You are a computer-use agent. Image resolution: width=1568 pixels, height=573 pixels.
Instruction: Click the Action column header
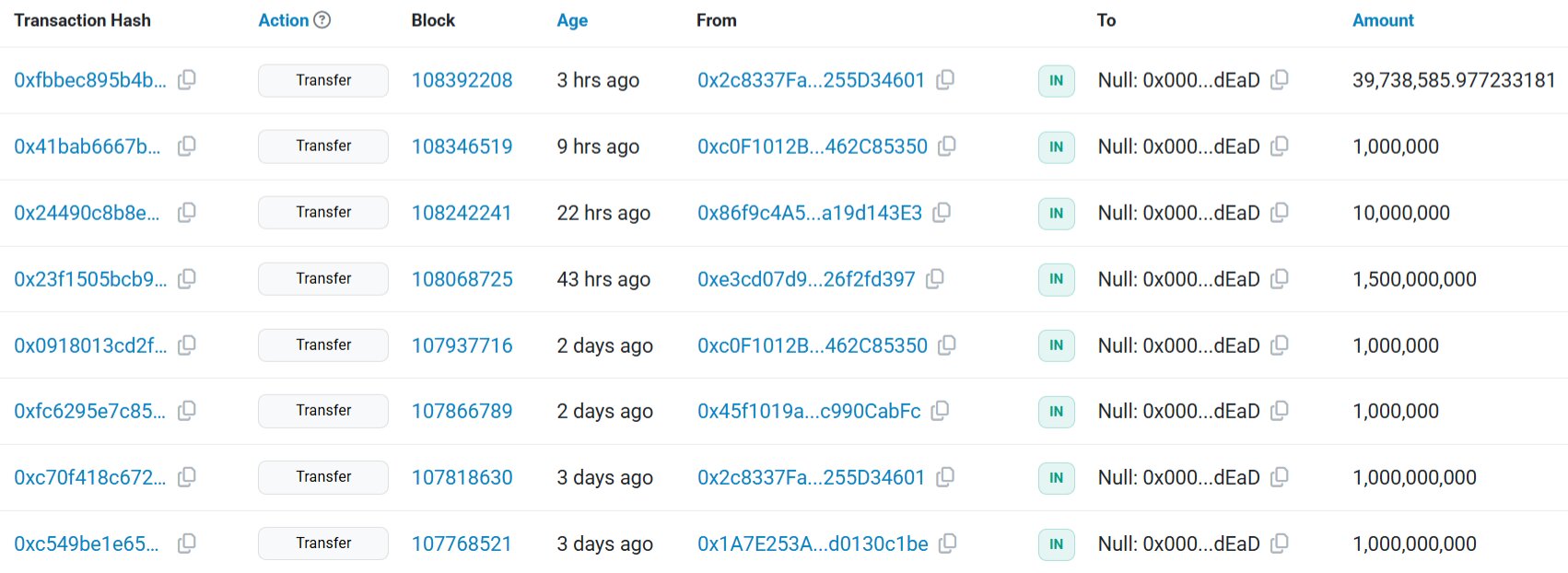(x=284, y=20)
